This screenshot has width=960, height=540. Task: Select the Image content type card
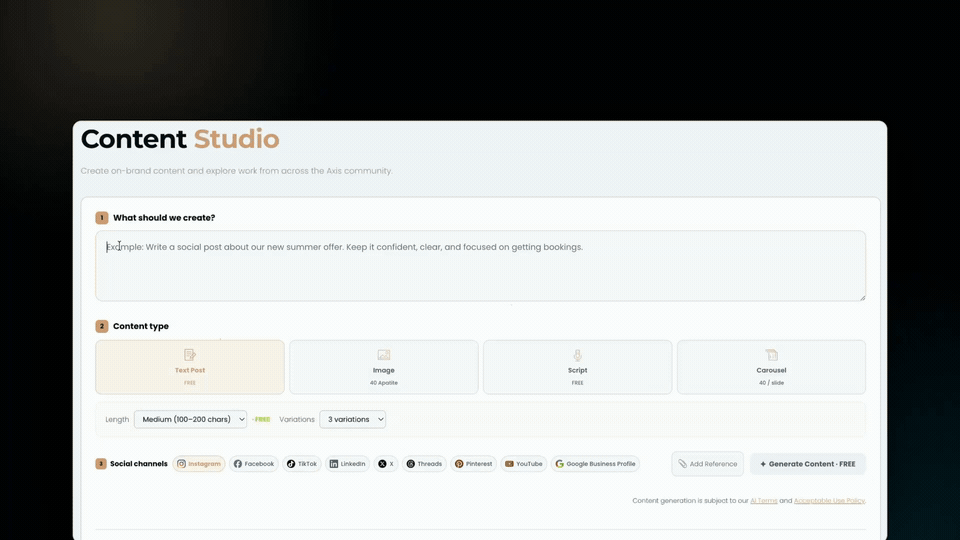[x=384, y=367]
